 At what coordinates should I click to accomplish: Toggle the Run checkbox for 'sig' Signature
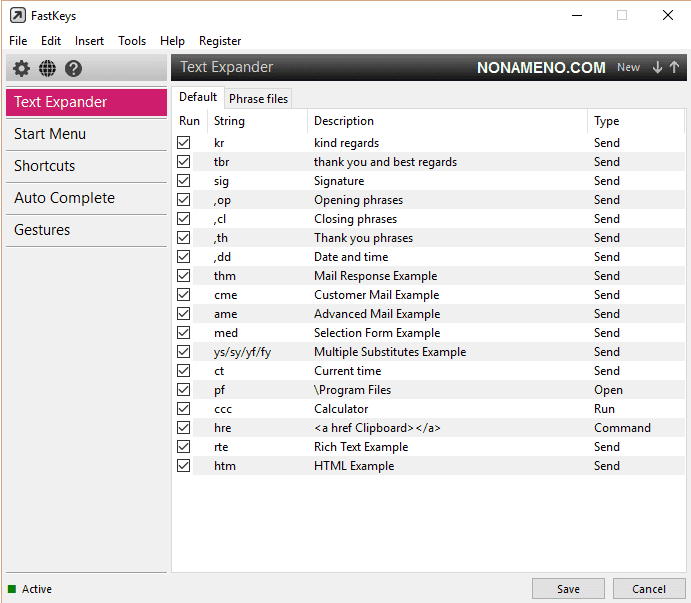tap(183, 181)
